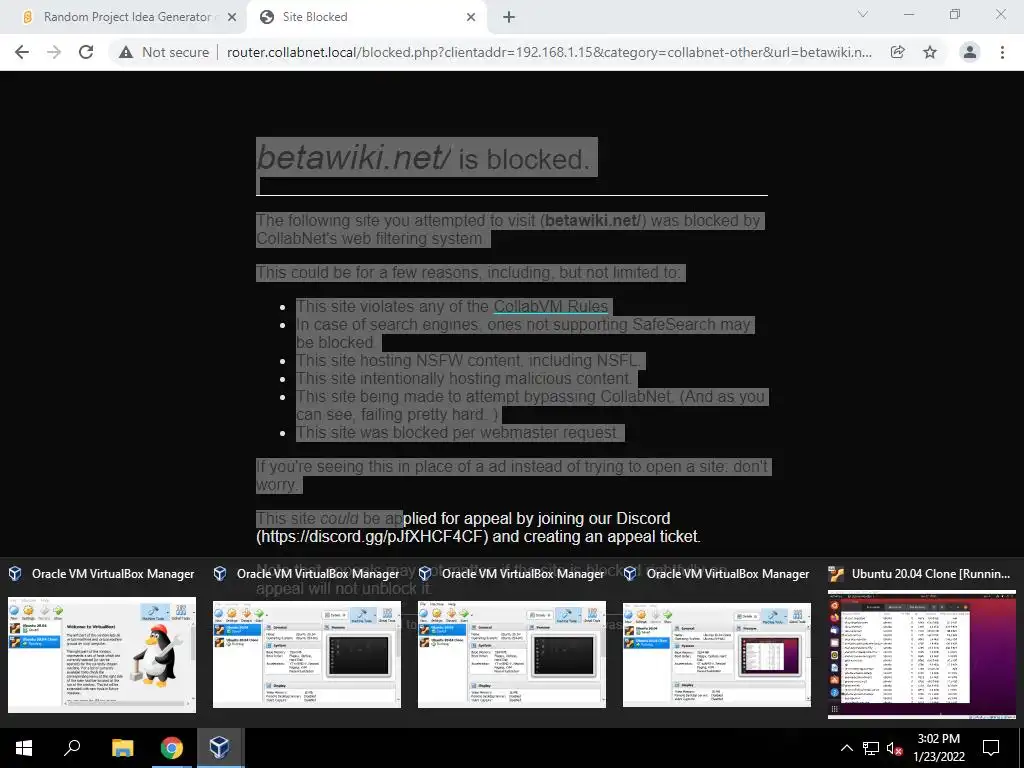Go back to the previous page
The width and height of the screenshot is (1024, 768).
(22, 52)
